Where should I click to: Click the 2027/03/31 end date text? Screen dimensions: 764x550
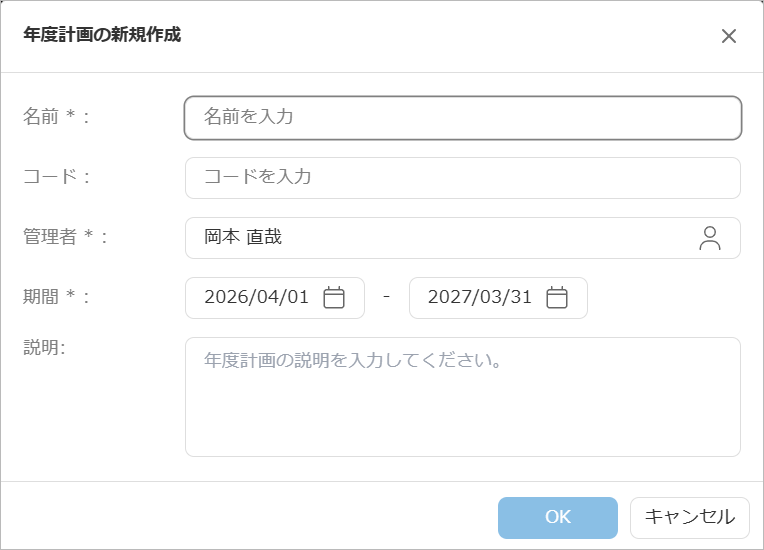480,298
